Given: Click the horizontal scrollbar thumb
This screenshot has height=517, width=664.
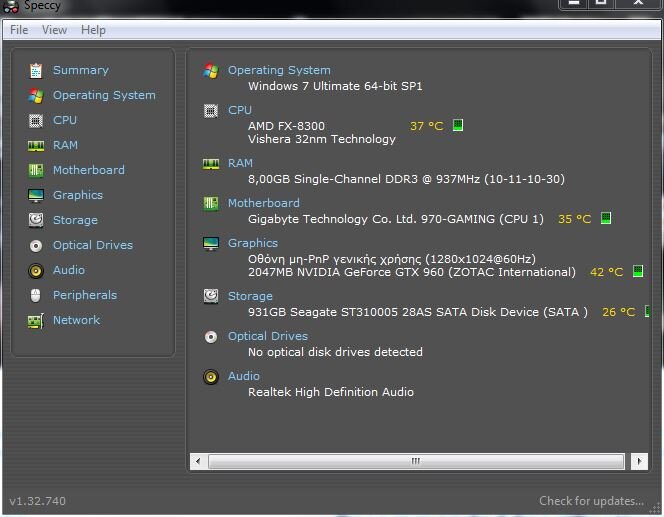Looking at the screenshot, I should pyautogui.click(x=416, y=461).
